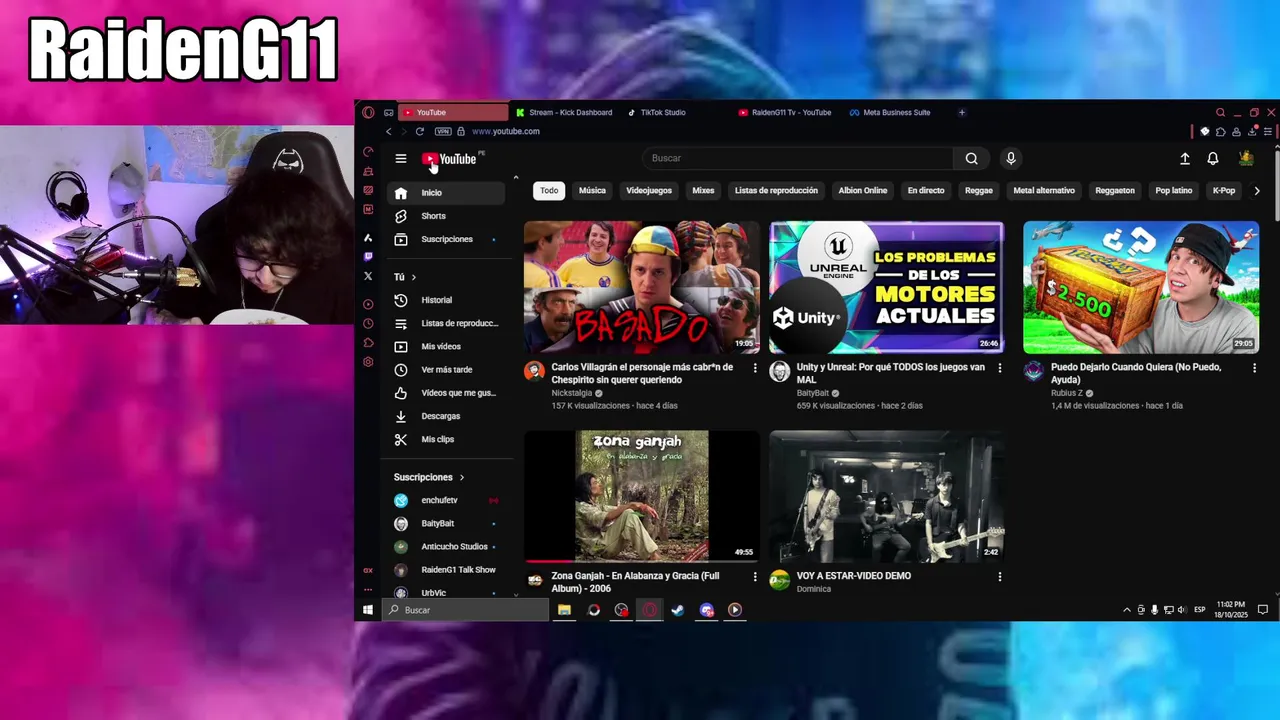The image size is (1280, 720).
Task: Expand the Tú section chevron
Action: (x=414, y=277)
